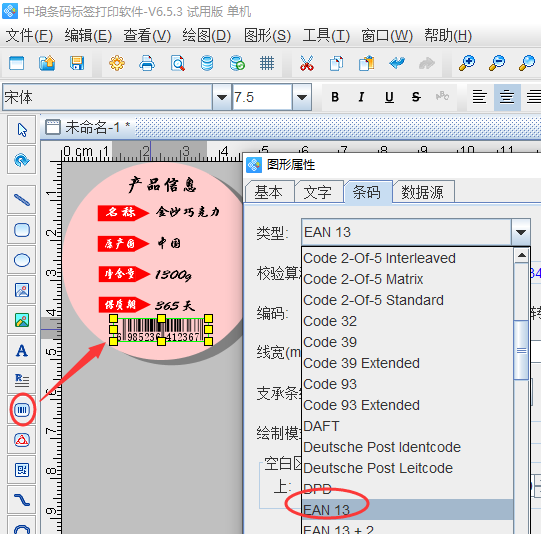541x534 pixels.
Task: Click the Print icon
Action: coord(147,63)
